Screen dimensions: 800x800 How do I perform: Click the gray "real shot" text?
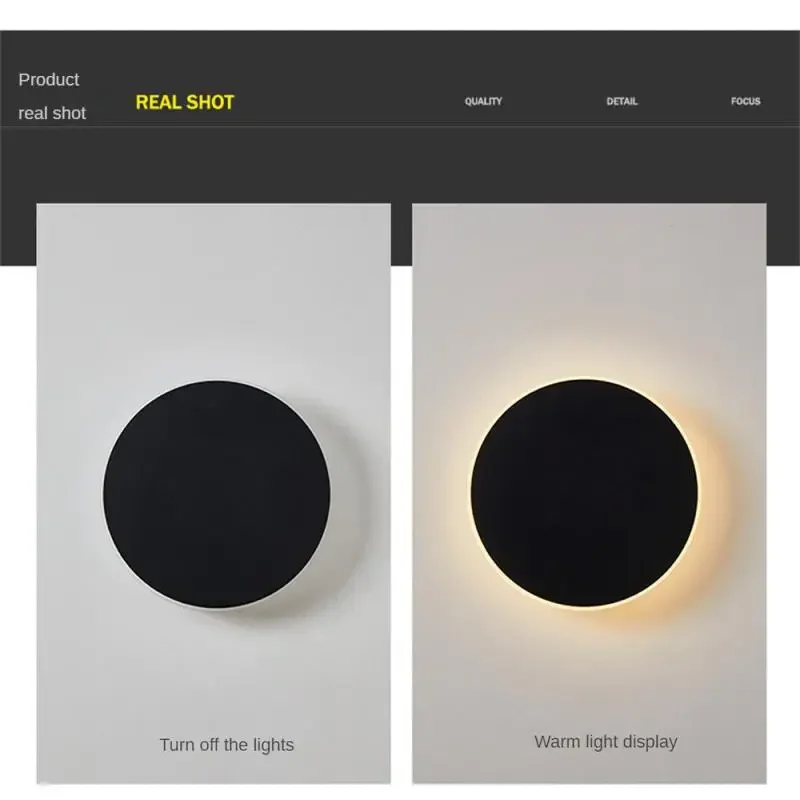(x=52, y=113)
